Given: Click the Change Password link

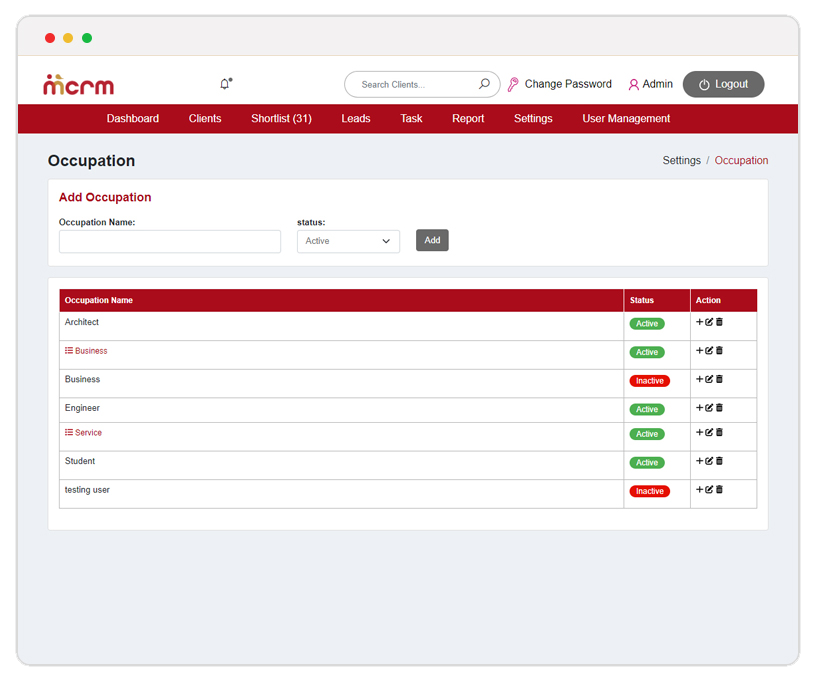Looking at the screenshot, I should [567, 84].
